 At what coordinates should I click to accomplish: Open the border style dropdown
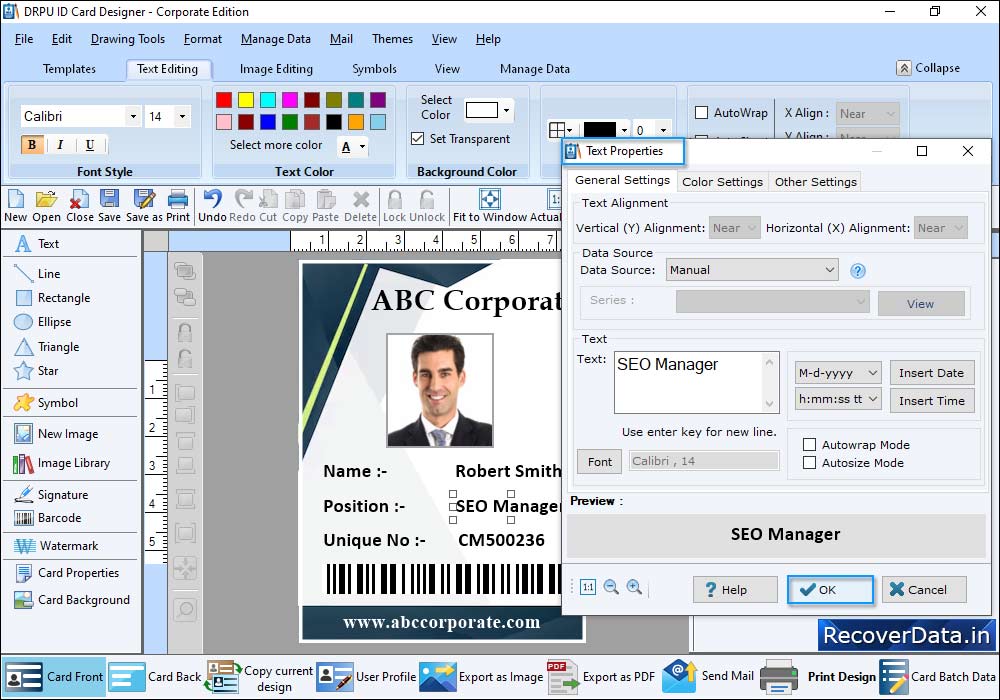pyautogui.click(x=561, y=130)
